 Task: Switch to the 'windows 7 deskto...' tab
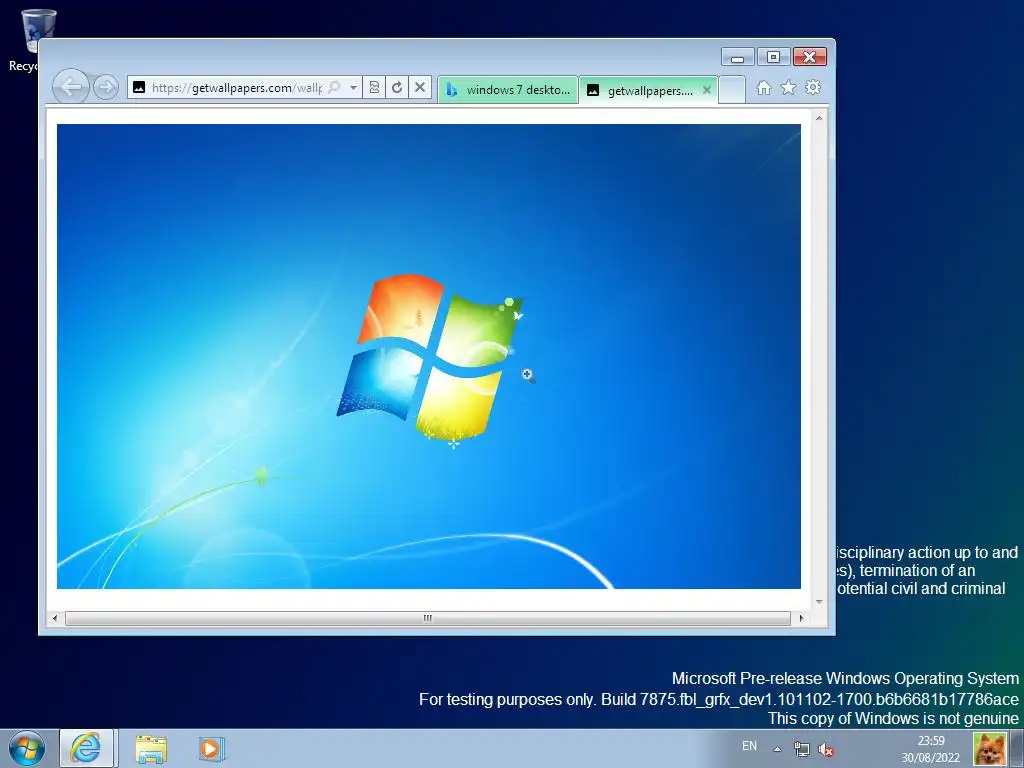(x=507, y=90)
